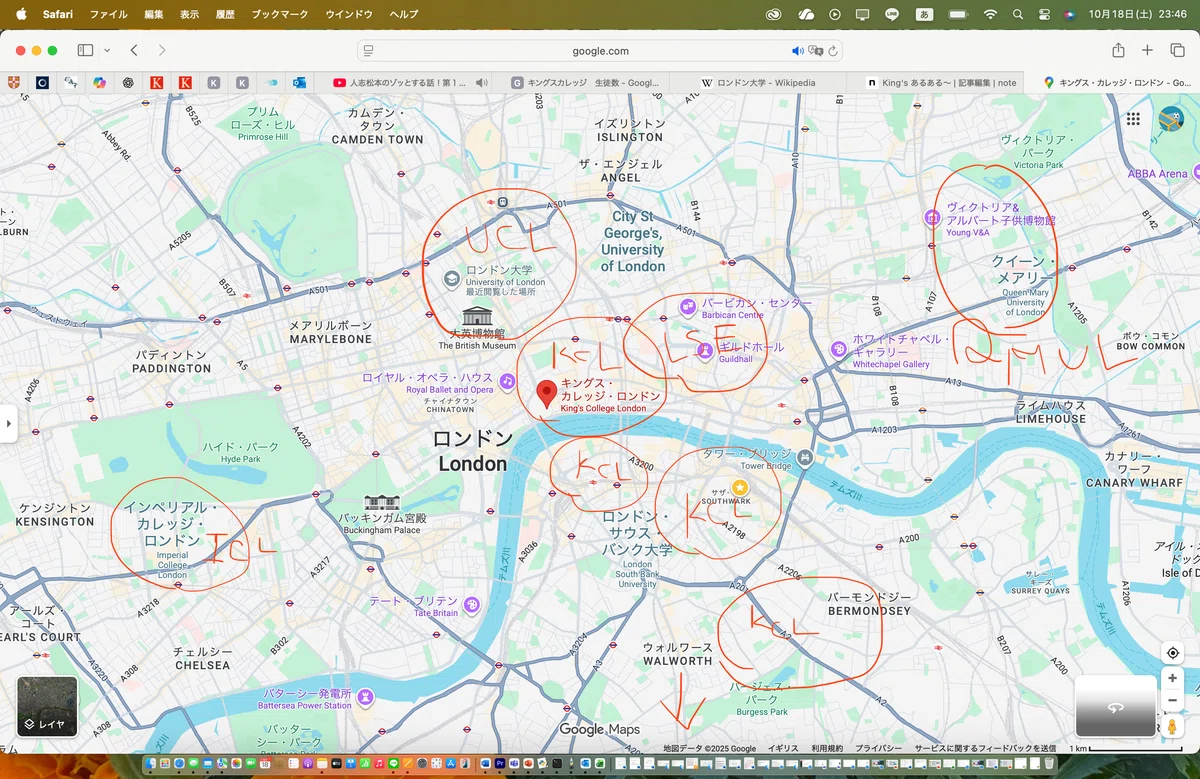1200x779 pixels.
Task: Zoom out the map with minus button
Action: [x=1173, y=700]
